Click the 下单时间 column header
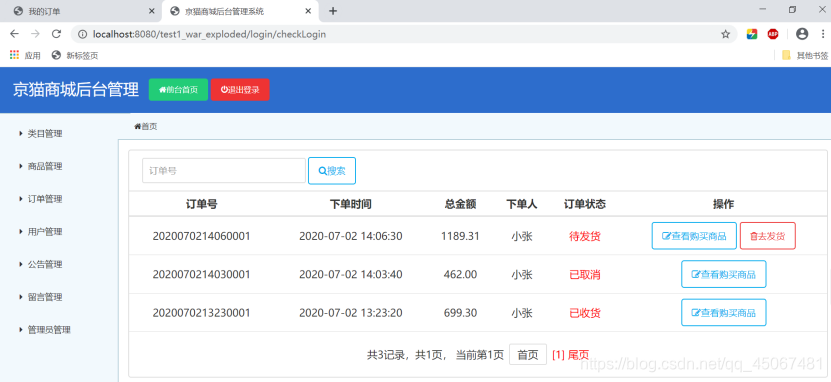This screenshot has width=831, height=382. [351, 204]
